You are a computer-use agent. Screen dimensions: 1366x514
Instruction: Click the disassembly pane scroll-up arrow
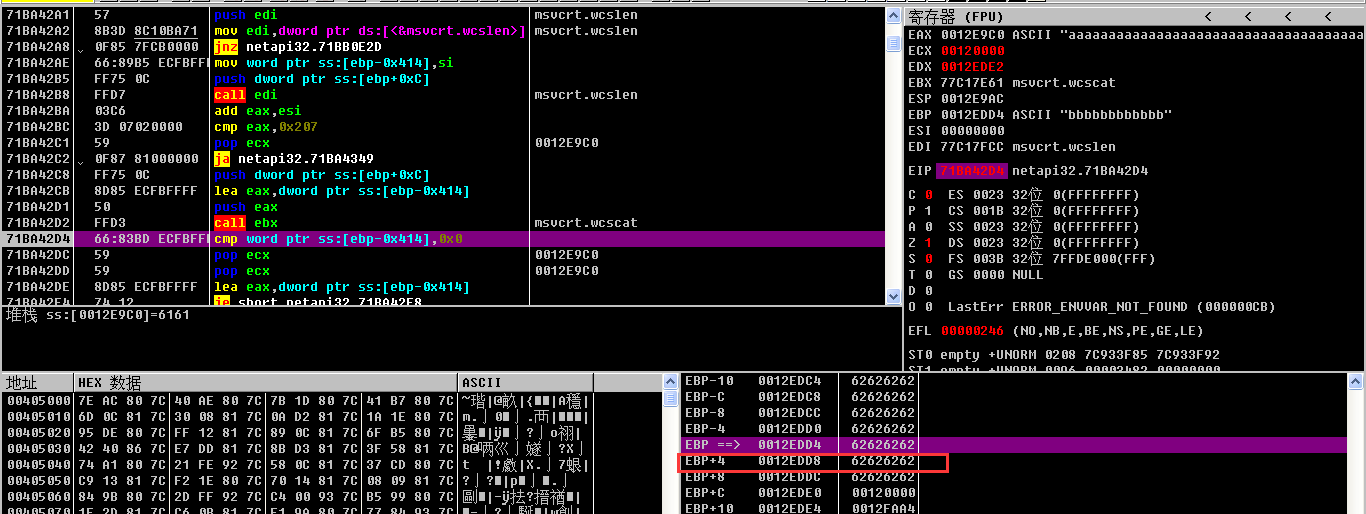(893, 15)
